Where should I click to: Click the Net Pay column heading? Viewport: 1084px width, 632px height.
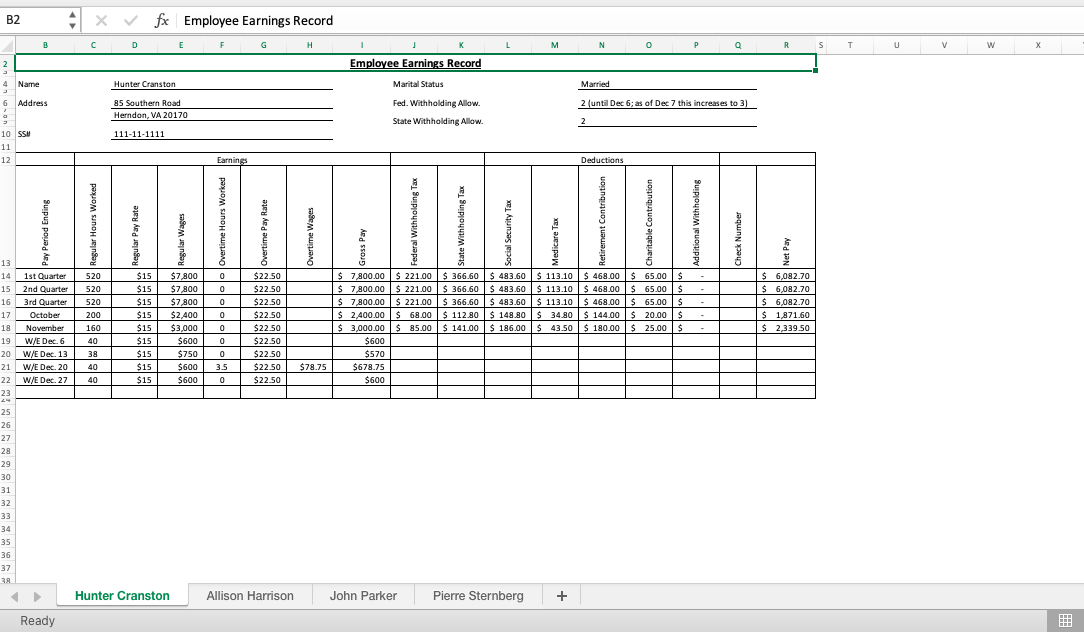point(786,217)
